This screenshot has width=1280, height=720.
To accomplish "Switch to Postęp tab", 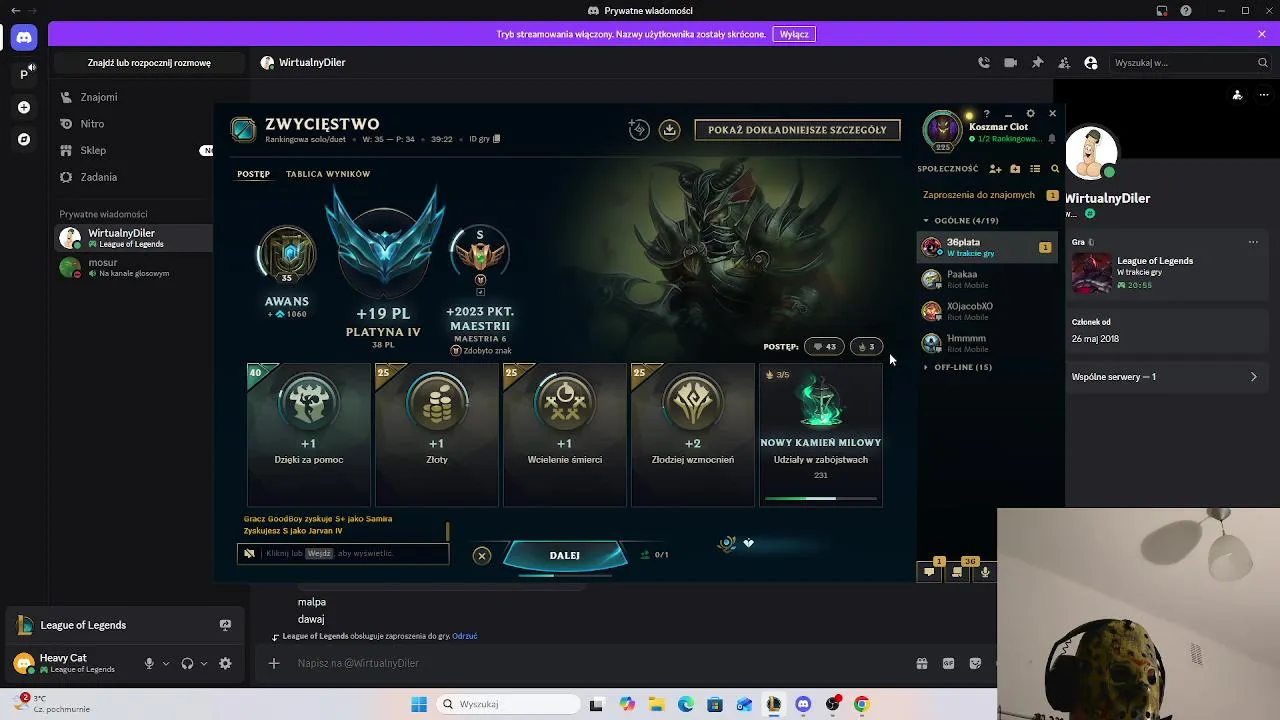I will click(253, 174).
